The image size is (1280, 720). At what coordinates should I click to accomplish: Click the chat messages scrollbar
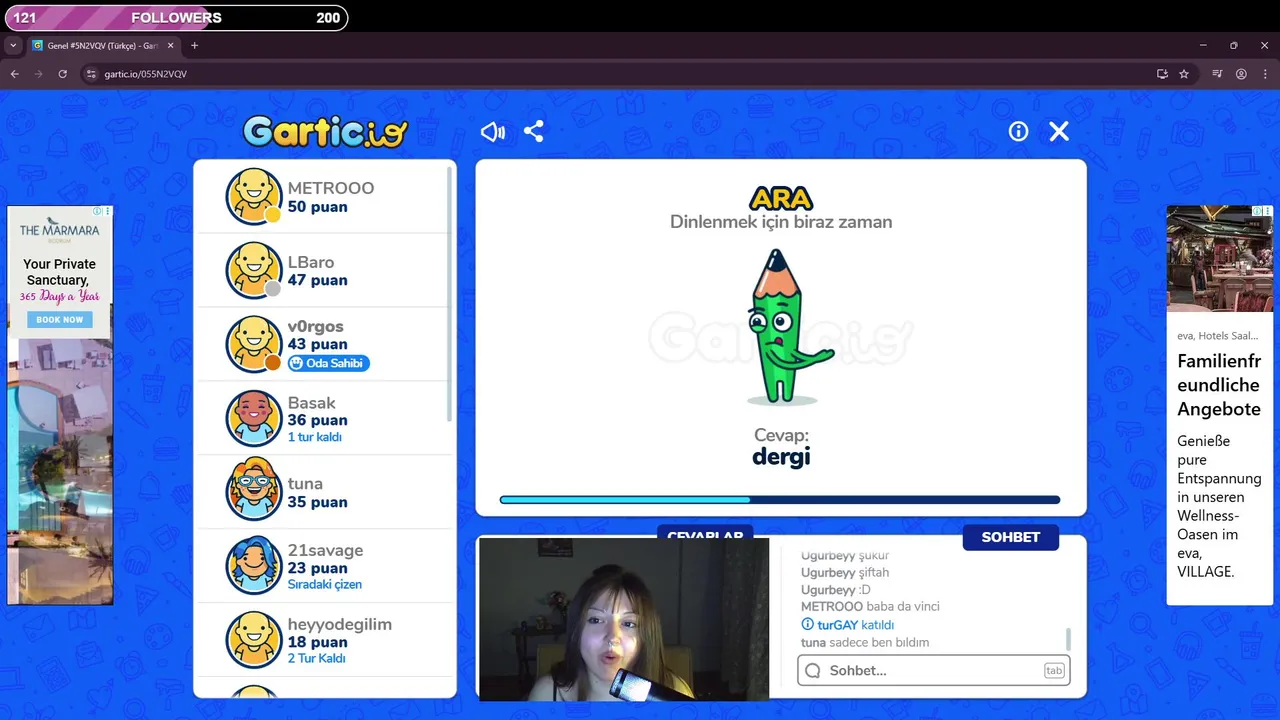[x=1068, y=638]
